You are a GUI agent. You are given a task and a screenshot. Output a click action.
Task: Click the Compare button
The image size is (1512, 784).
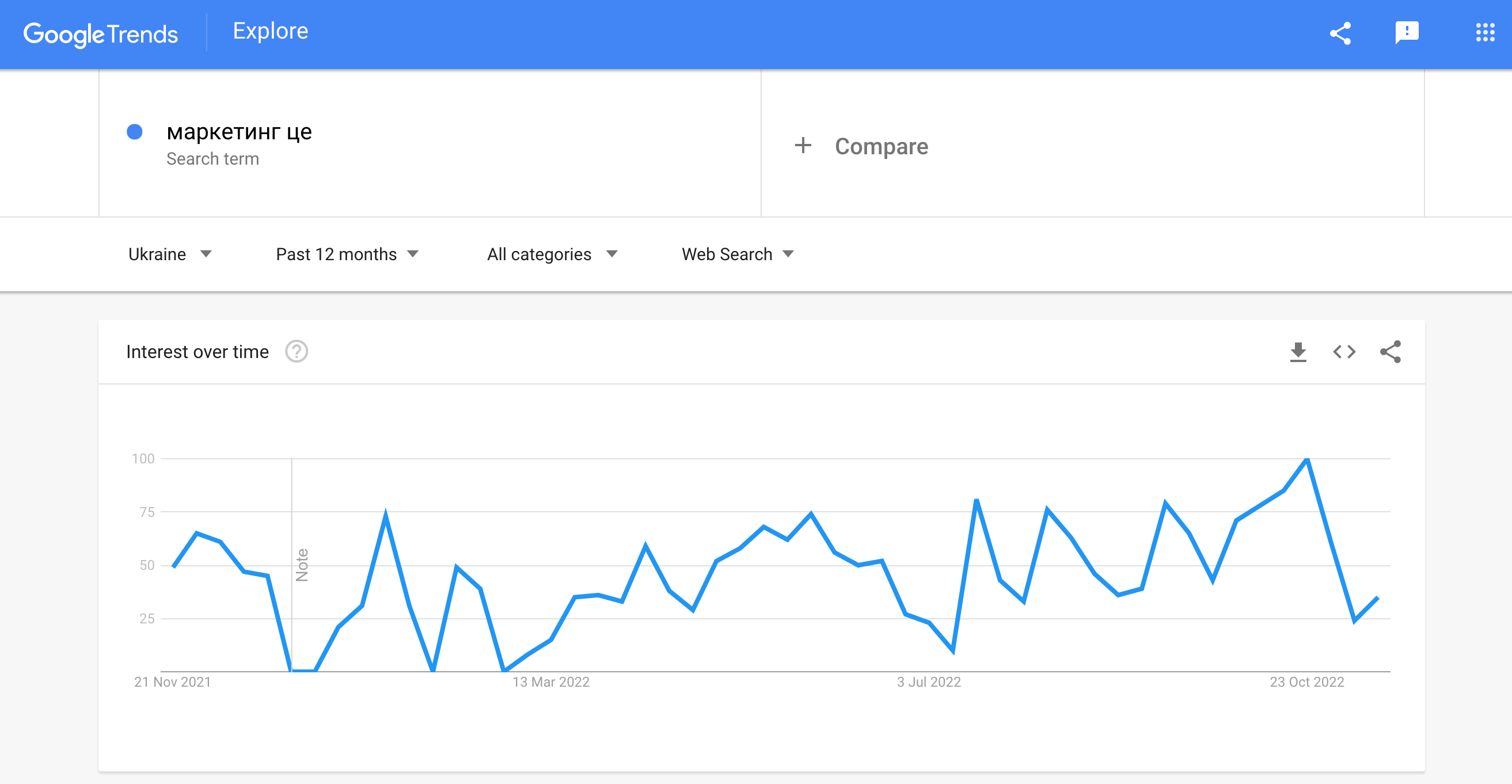881,146
